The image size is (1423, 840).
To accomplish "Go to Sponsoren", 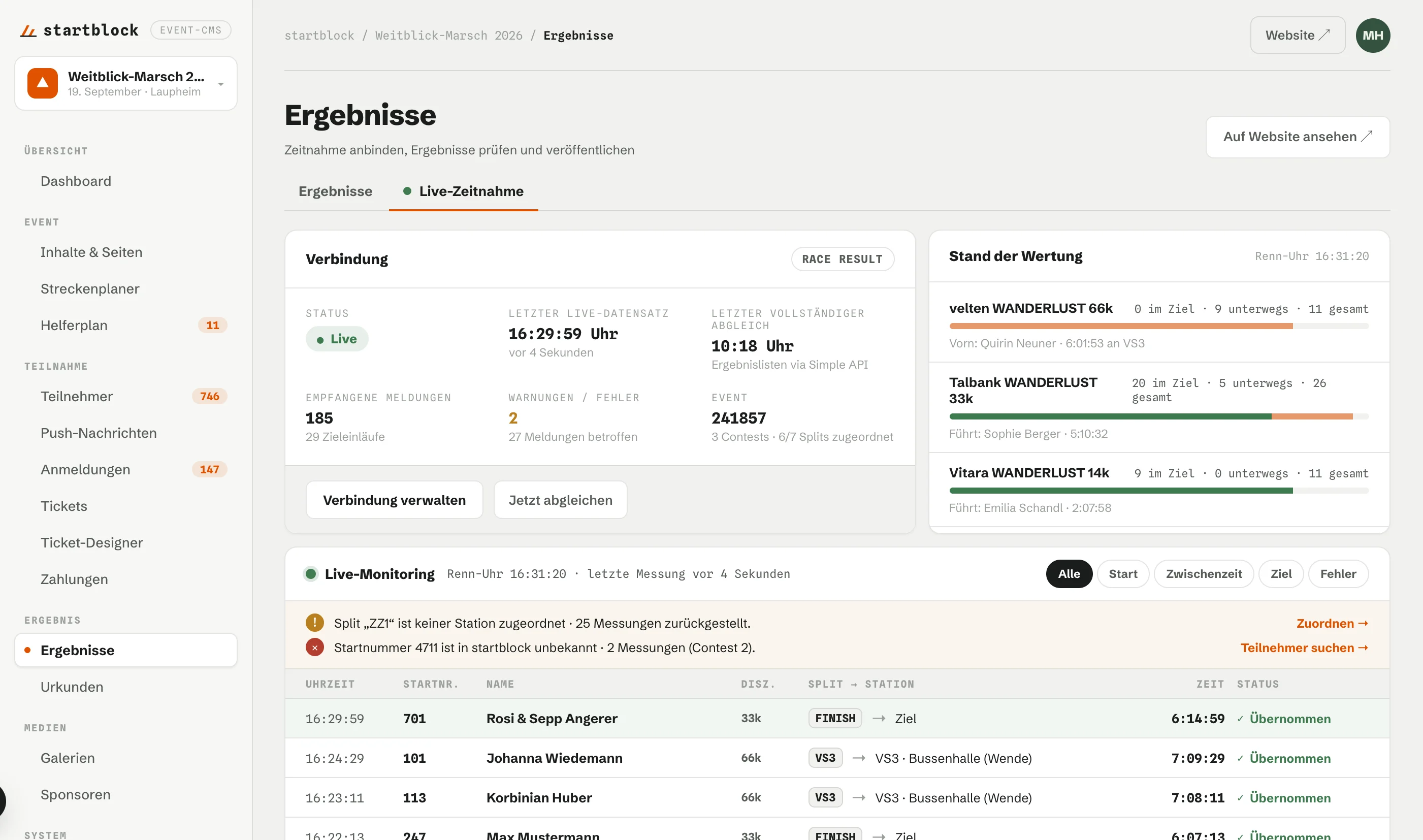I will pyautogui.click(x=125, y=794).
